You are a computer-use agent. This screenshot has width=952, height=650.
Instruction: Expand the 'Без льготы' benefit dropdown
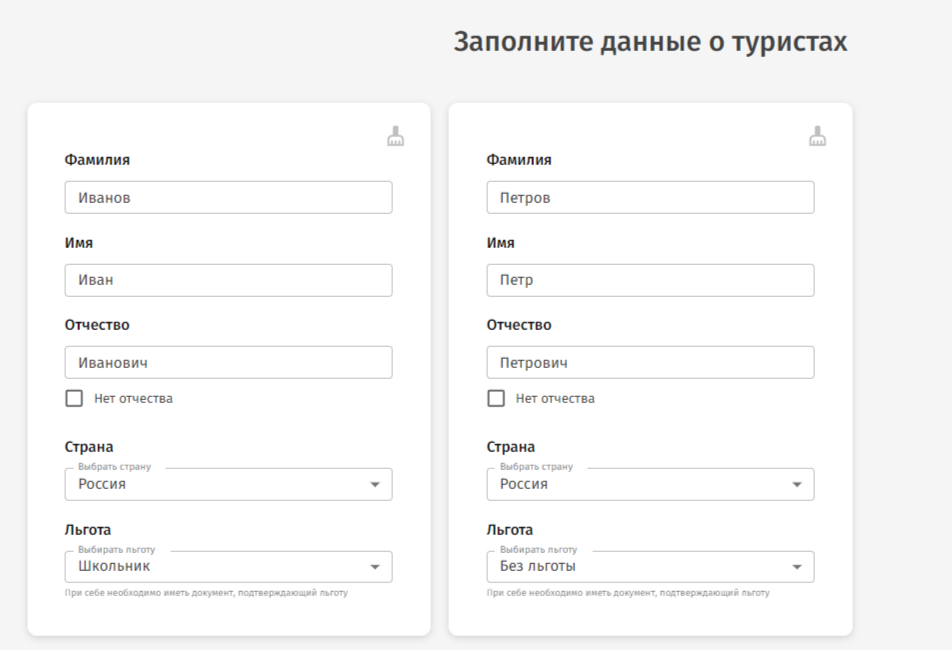pyautogui.click(x=797, y=567)
